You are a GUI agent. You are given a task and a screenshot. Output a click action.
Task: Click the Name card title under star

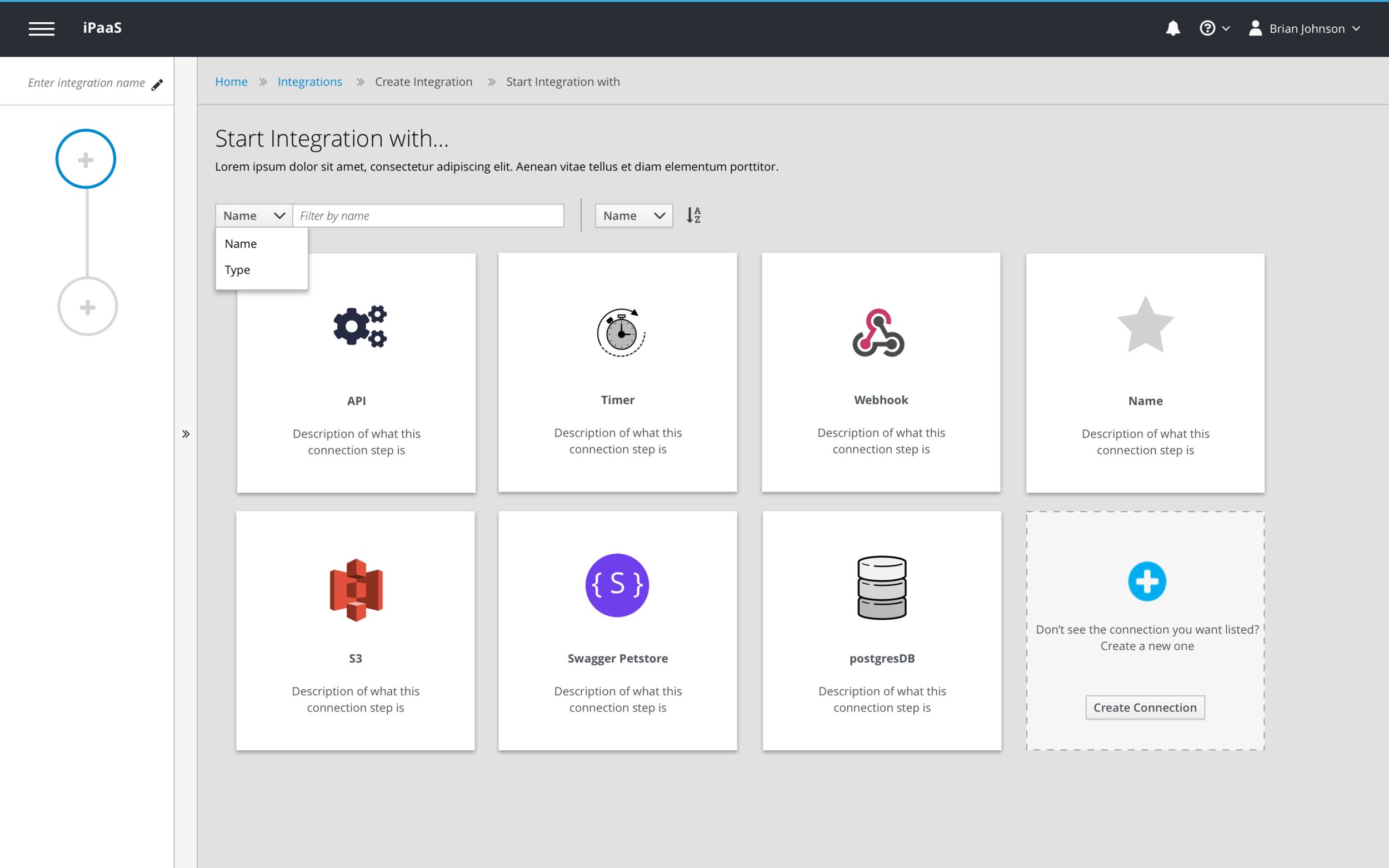point(1145,401)
